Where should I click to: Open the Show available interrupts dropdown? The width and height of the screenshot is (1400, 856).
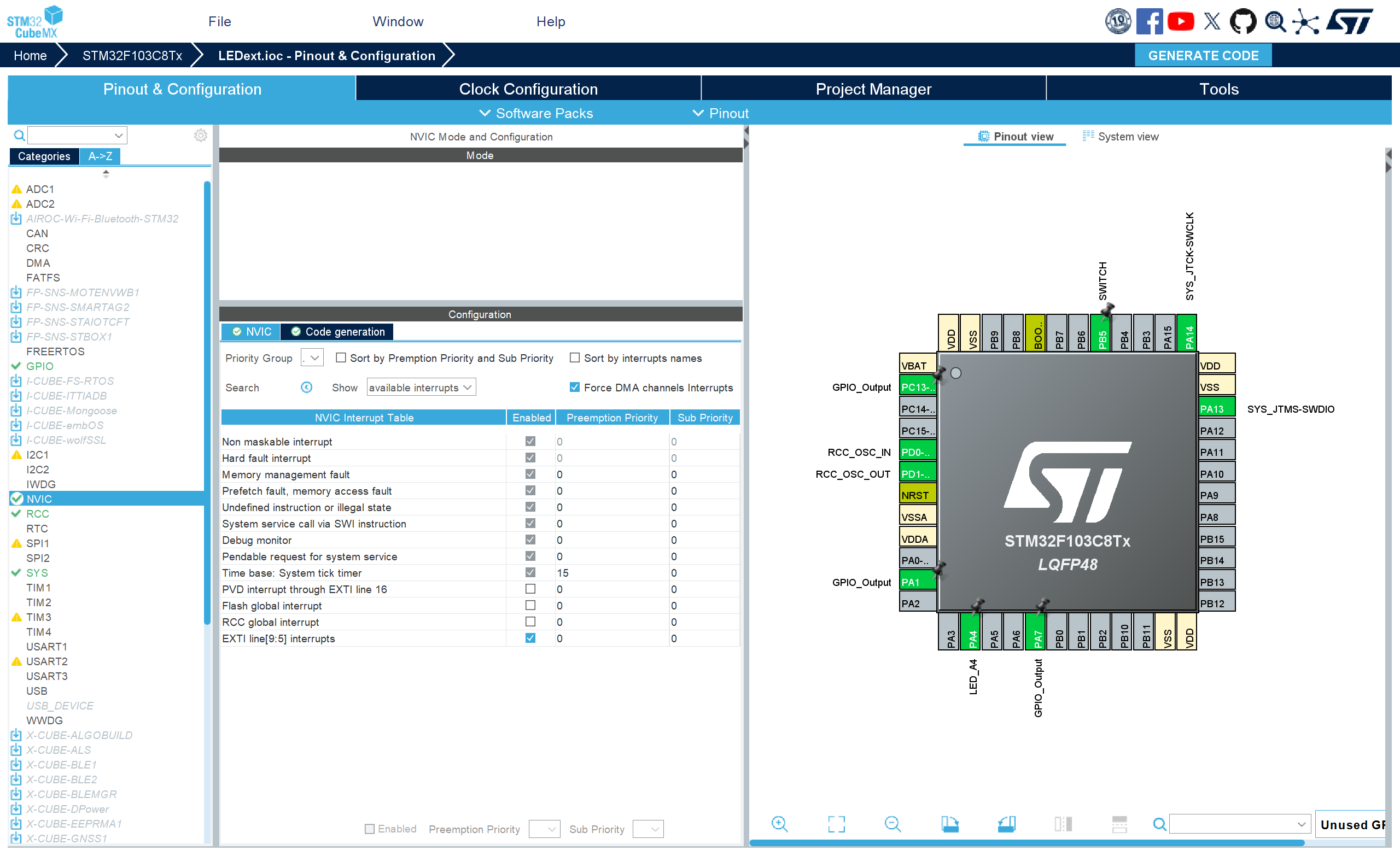point(421,388)
